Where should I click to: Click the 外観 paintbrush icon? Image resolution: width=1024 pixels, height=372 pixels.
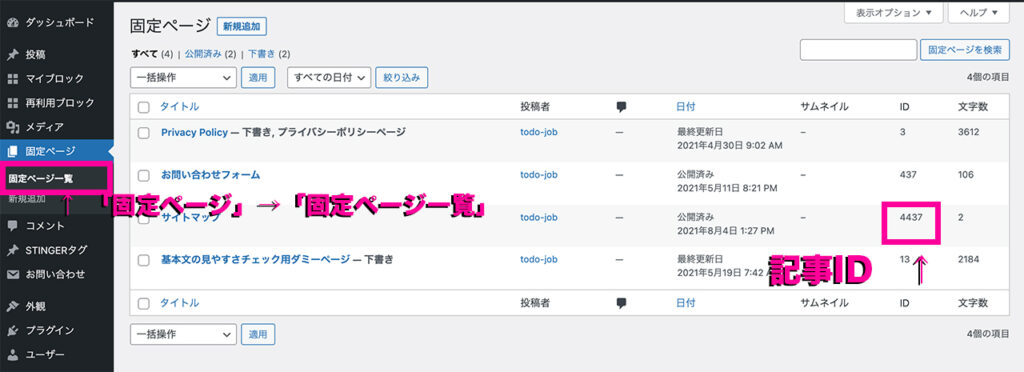[12, 306]
